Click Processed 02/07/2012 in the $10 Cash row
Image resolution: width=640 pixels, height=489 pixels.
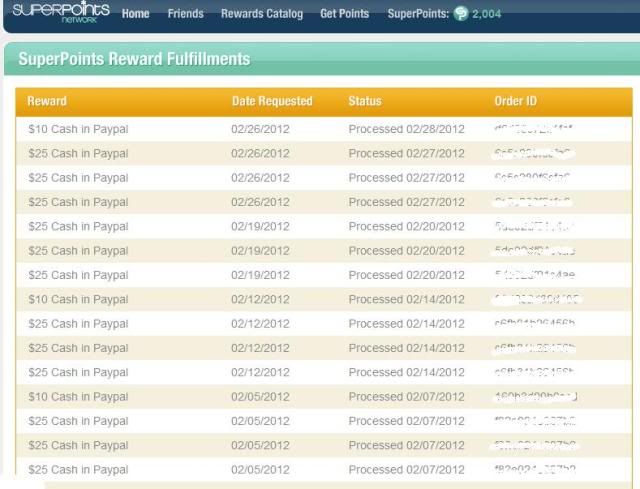pos(407,397)
